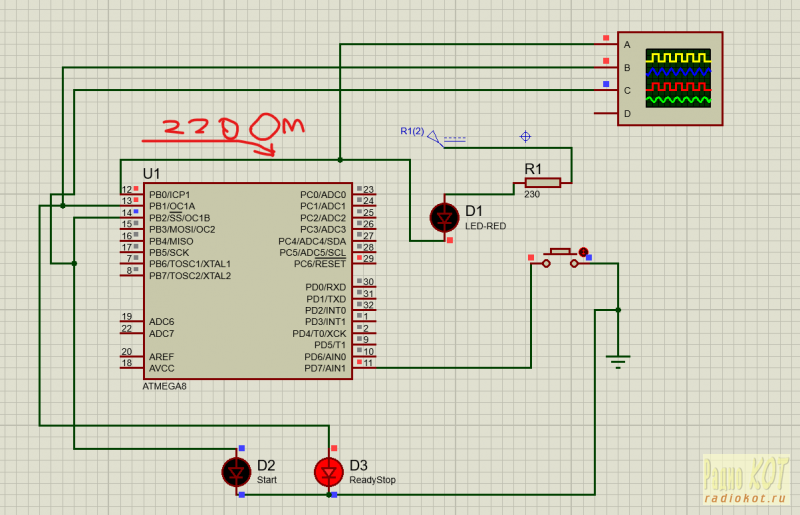Click the oscilloscope instrument display

click(x=678, y=78)
